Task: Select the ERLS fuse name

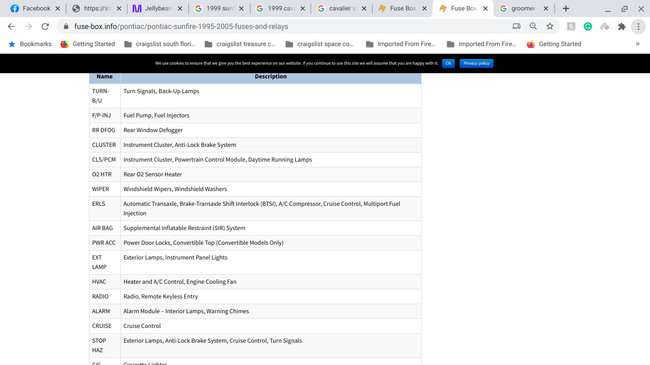Action: coord(99,204)
